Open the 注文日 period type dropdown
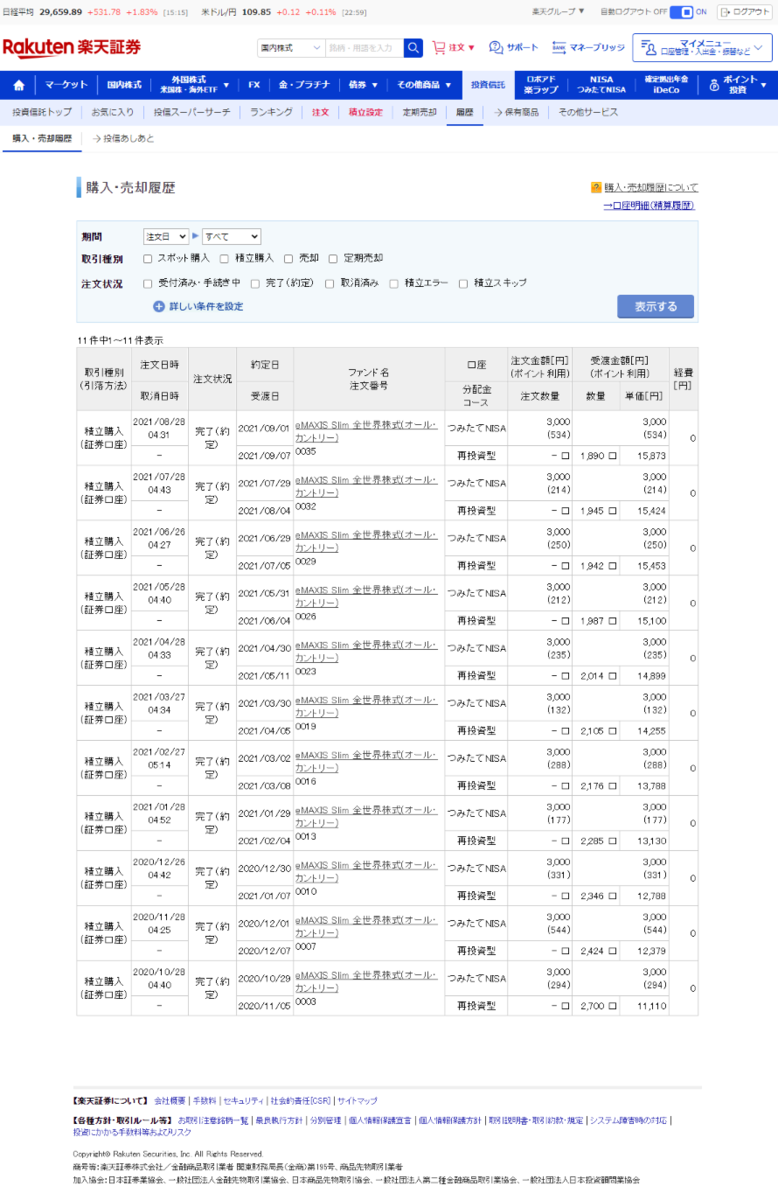 point(165,237)
